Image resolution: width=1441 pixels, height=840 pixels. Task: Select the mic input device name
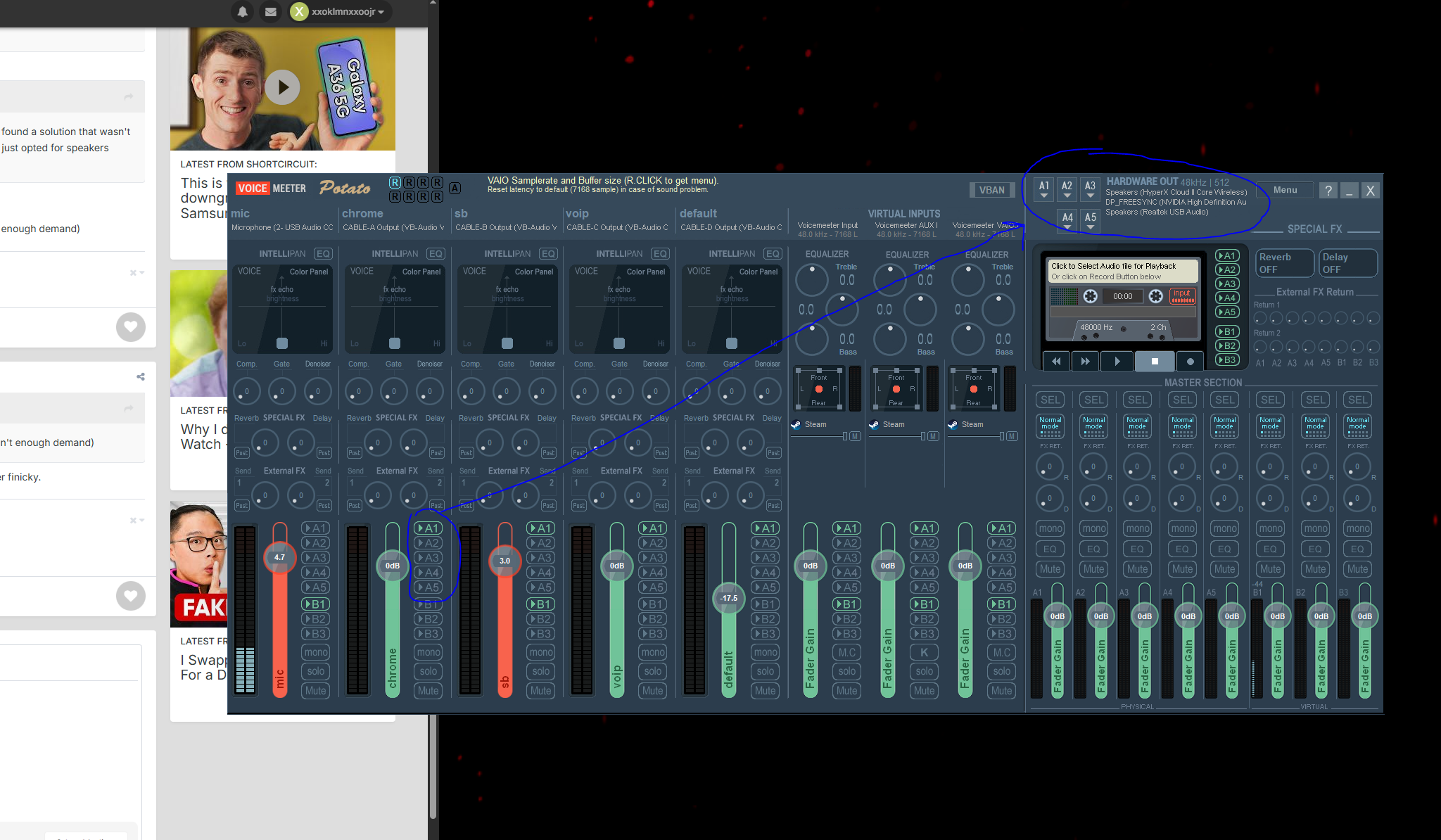click(282, 227)
